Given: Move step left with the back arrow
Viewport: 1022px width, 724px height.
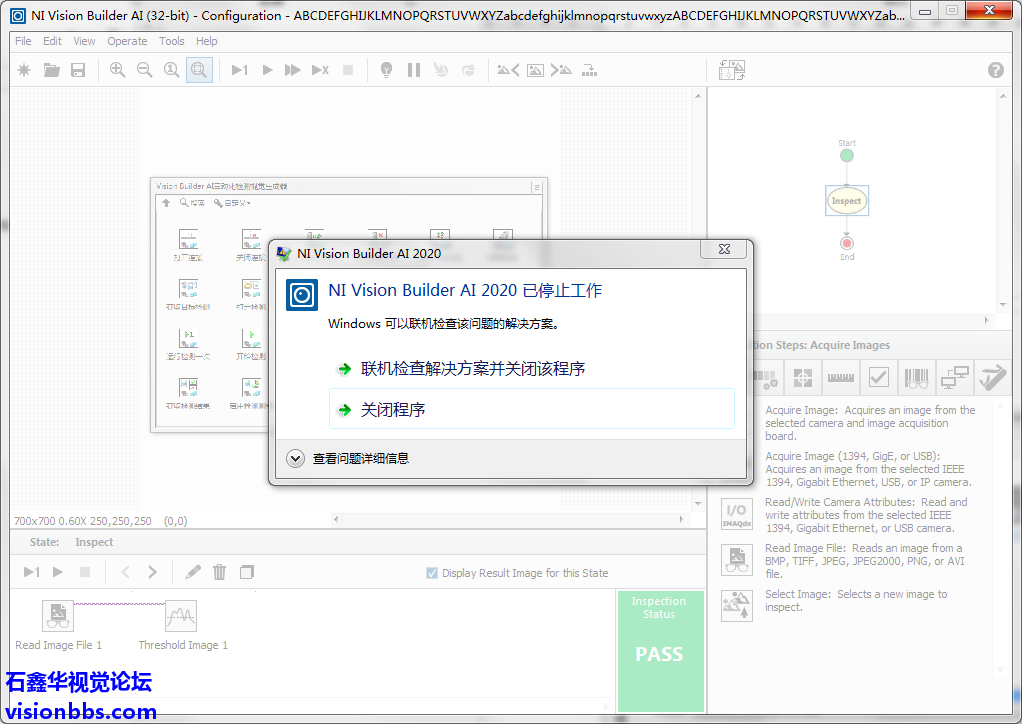Looking at the screenshot, I should pos(125,572).
